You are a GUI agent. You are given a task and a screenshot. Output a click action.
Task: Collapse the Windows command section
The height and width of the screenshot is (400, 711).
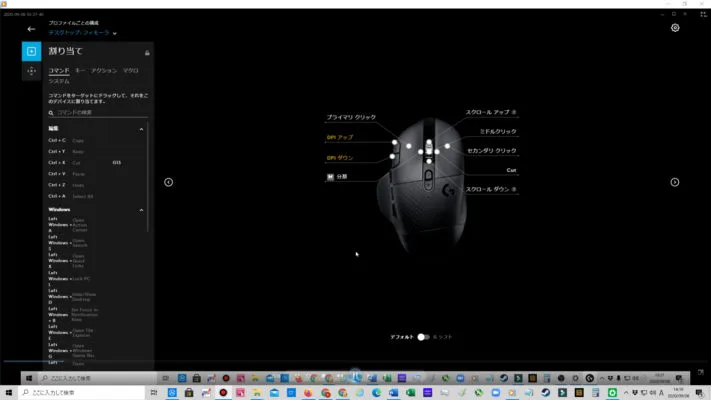(x=141, y=210)
